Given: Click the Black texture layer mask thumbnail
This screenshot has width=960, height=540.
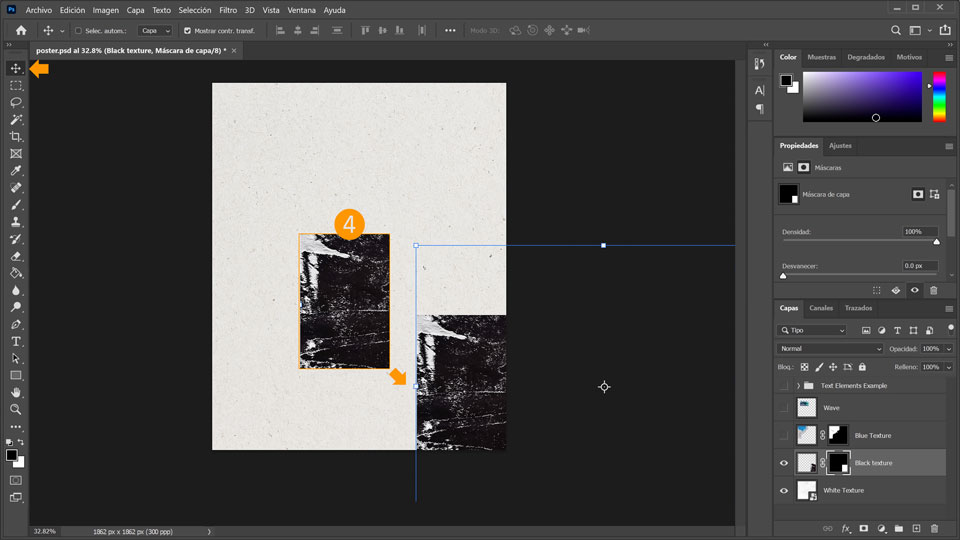Looking at the screenshot, I should click(x=838, y=463).
